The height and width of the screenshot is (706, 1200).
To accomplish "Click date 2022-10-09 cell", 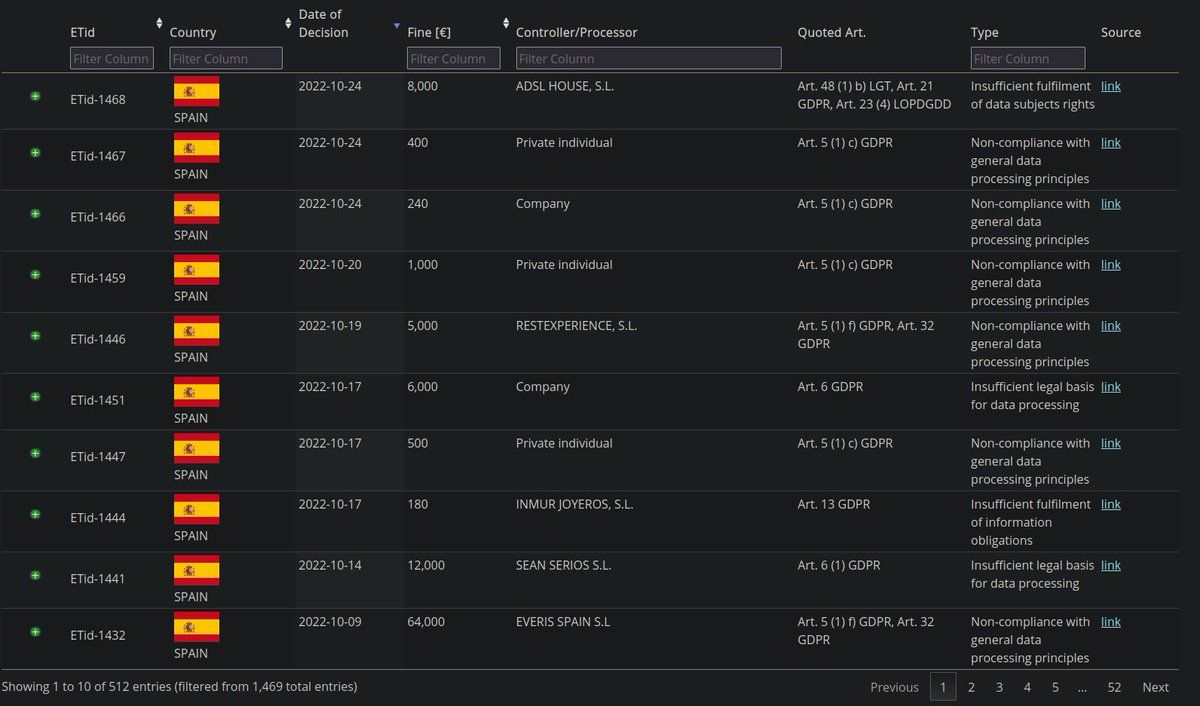I will coord(330,621).
